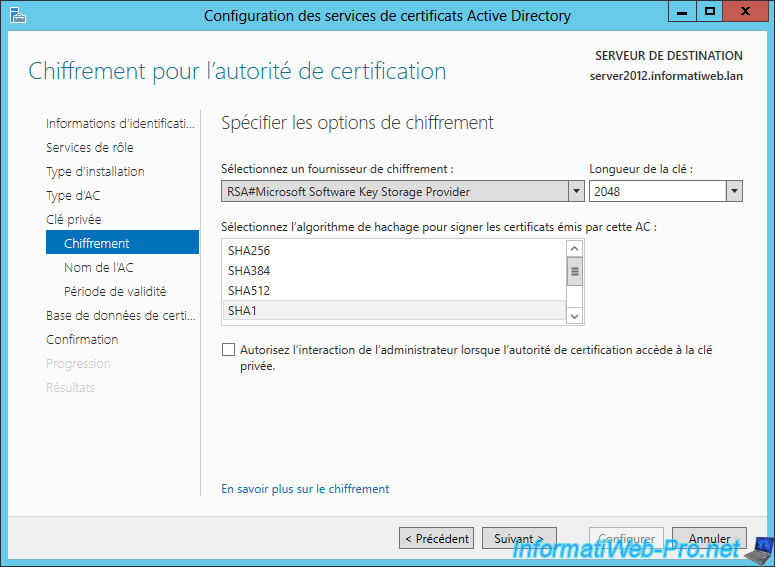Go to Clé privée step
775x567 pixels.
(74, 219)
